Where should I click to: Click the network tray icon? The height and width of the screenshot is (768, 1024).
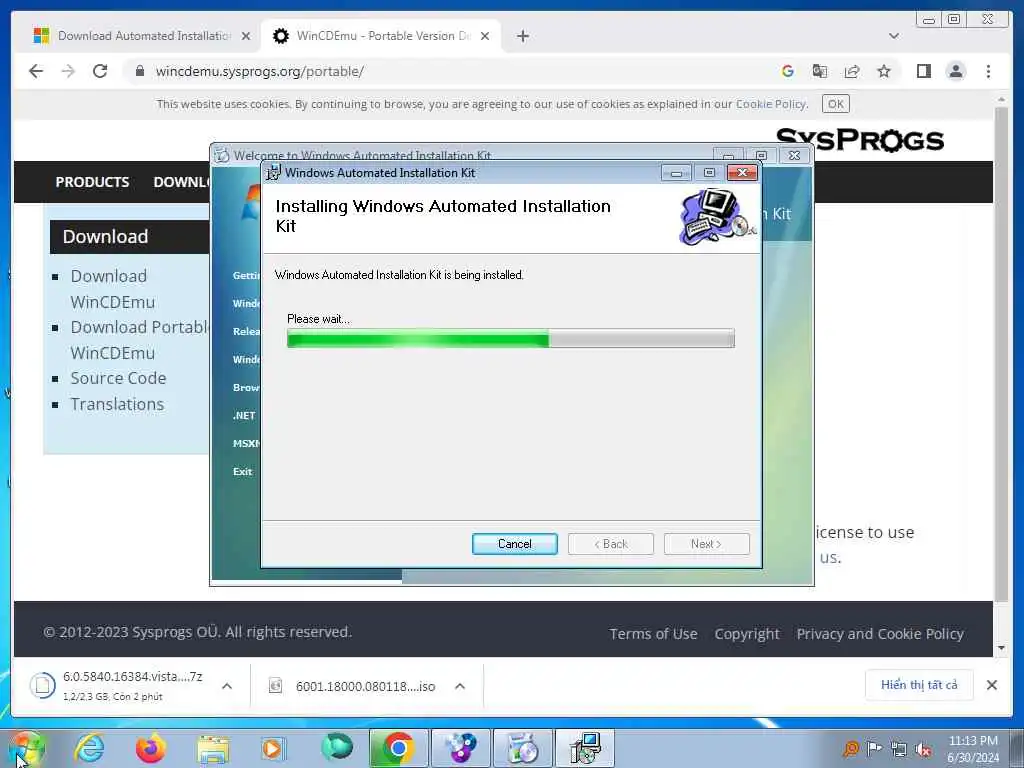click(x=899, y=750)
